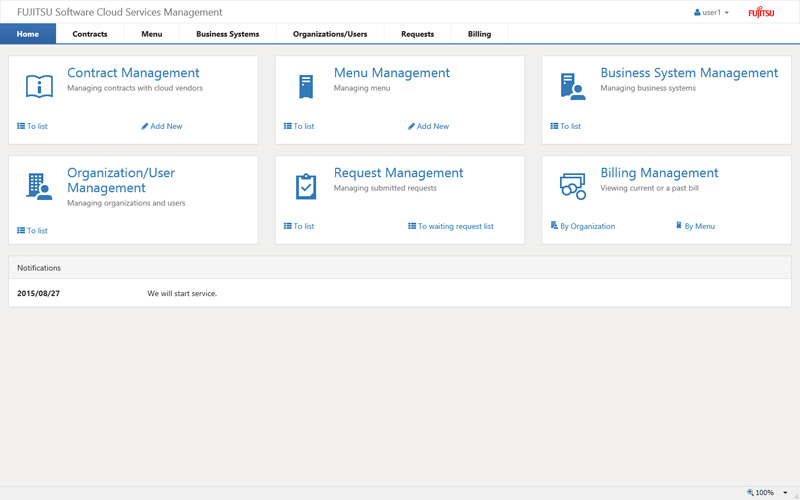Click the Request Management clipboard icon

(306, 186)
